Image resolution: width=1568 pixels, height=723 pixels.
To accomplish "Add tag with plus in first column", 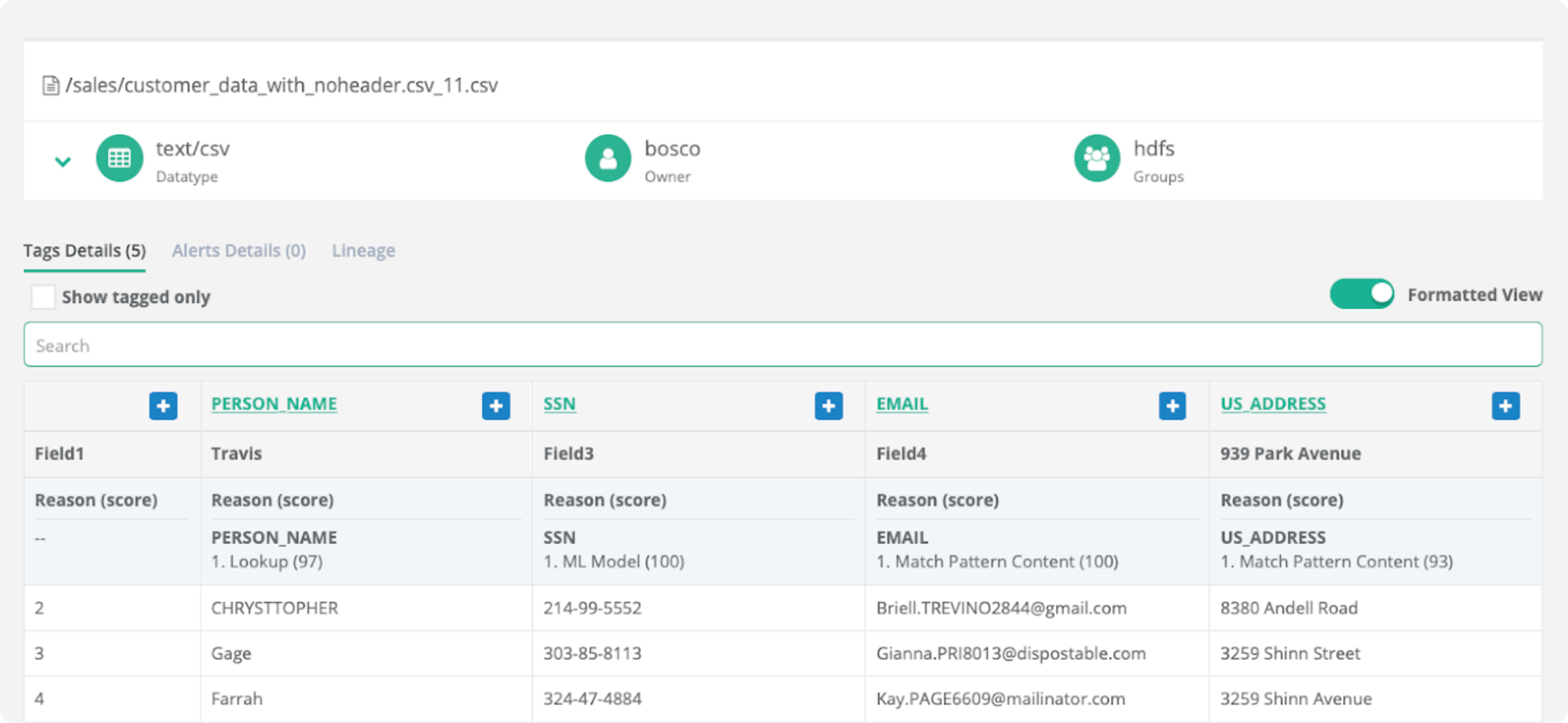I will pyautogui.click(x=163, y=406).
